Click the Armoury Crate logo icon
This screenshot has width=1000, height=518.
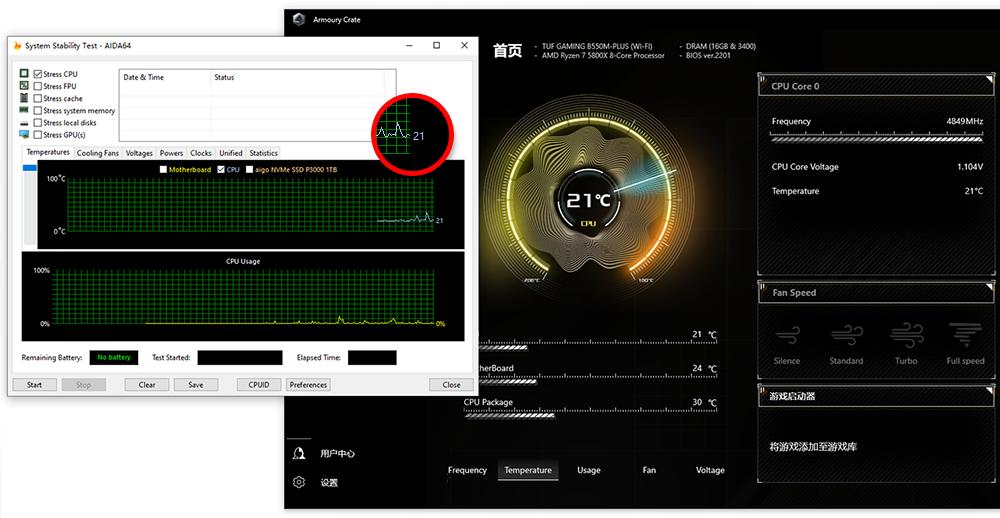[298, 19]
